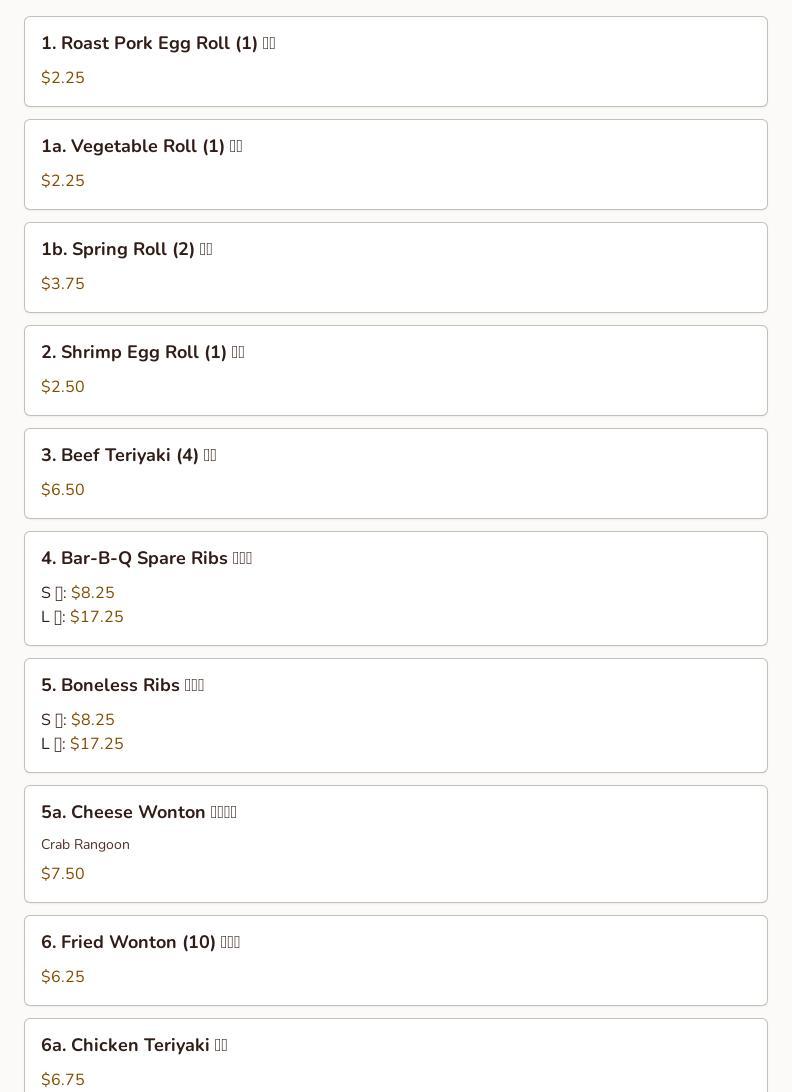Click the Crab Rangoon description text
Screen dimensions: 792x1092
click(x=85, y=845)
